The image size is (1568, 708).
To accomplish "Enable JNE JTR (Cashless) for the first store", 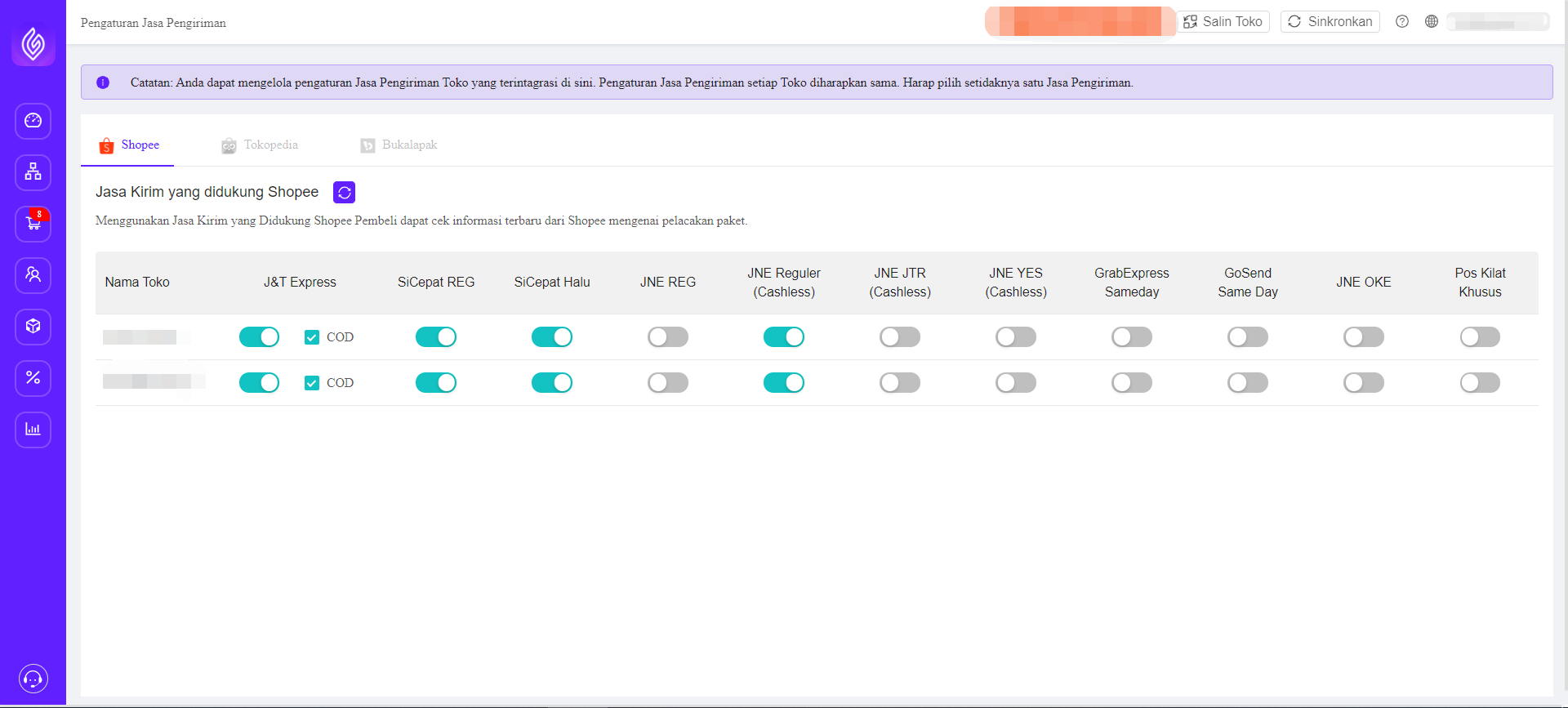I will click(900, 337).
